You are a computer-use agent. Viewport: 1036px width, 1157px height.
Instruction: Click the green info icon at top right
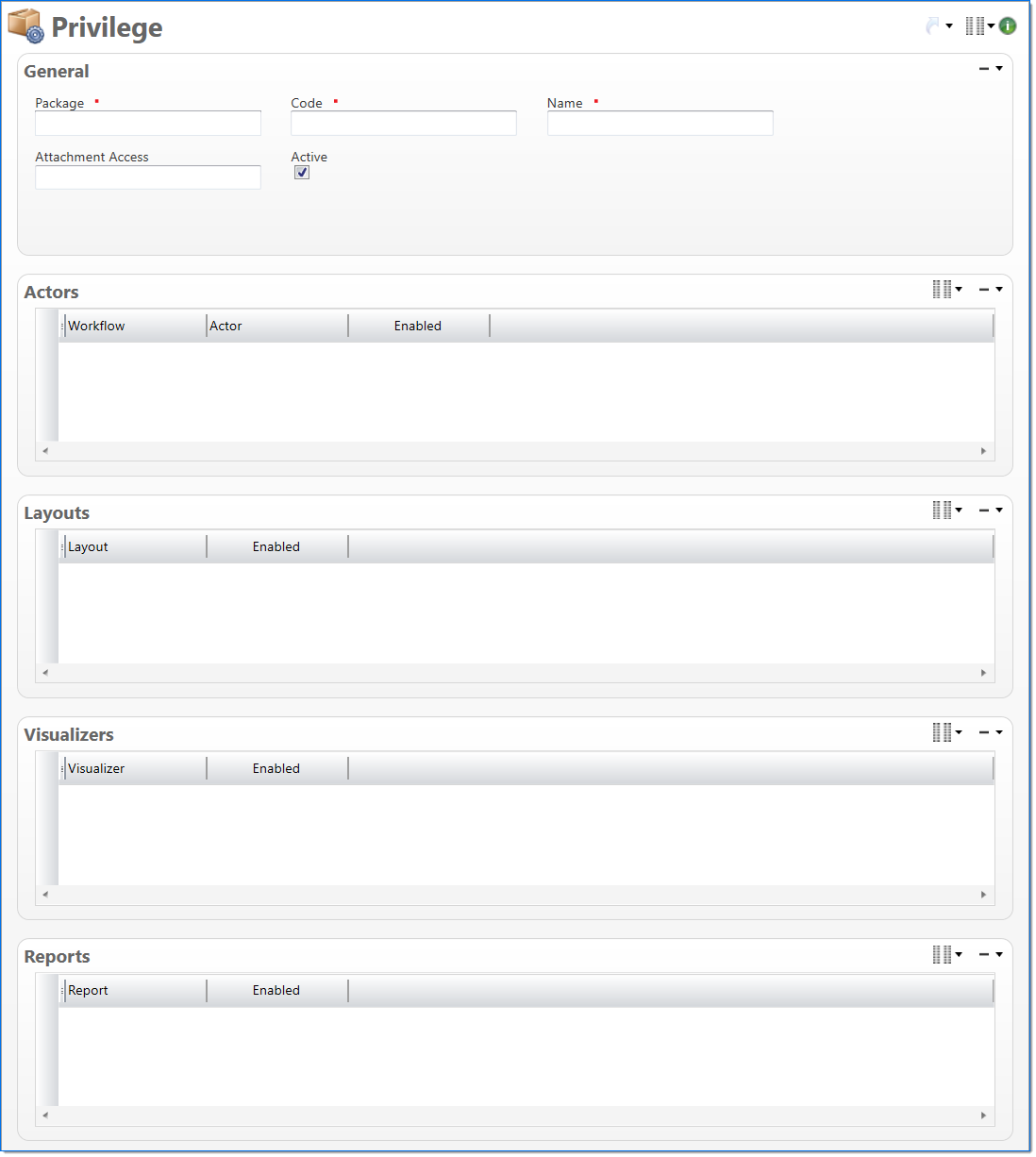pos(1008,26)
